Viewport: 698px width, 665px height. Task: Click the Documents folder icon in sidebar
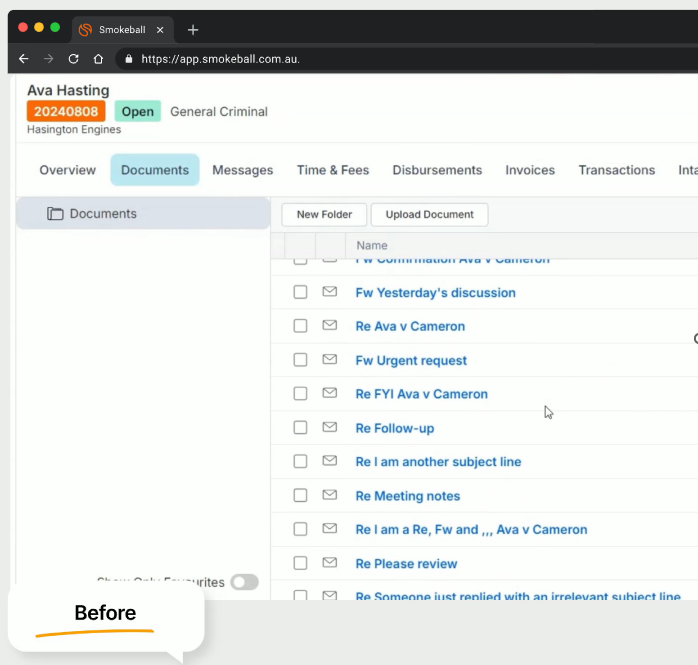tap(55, 214)
